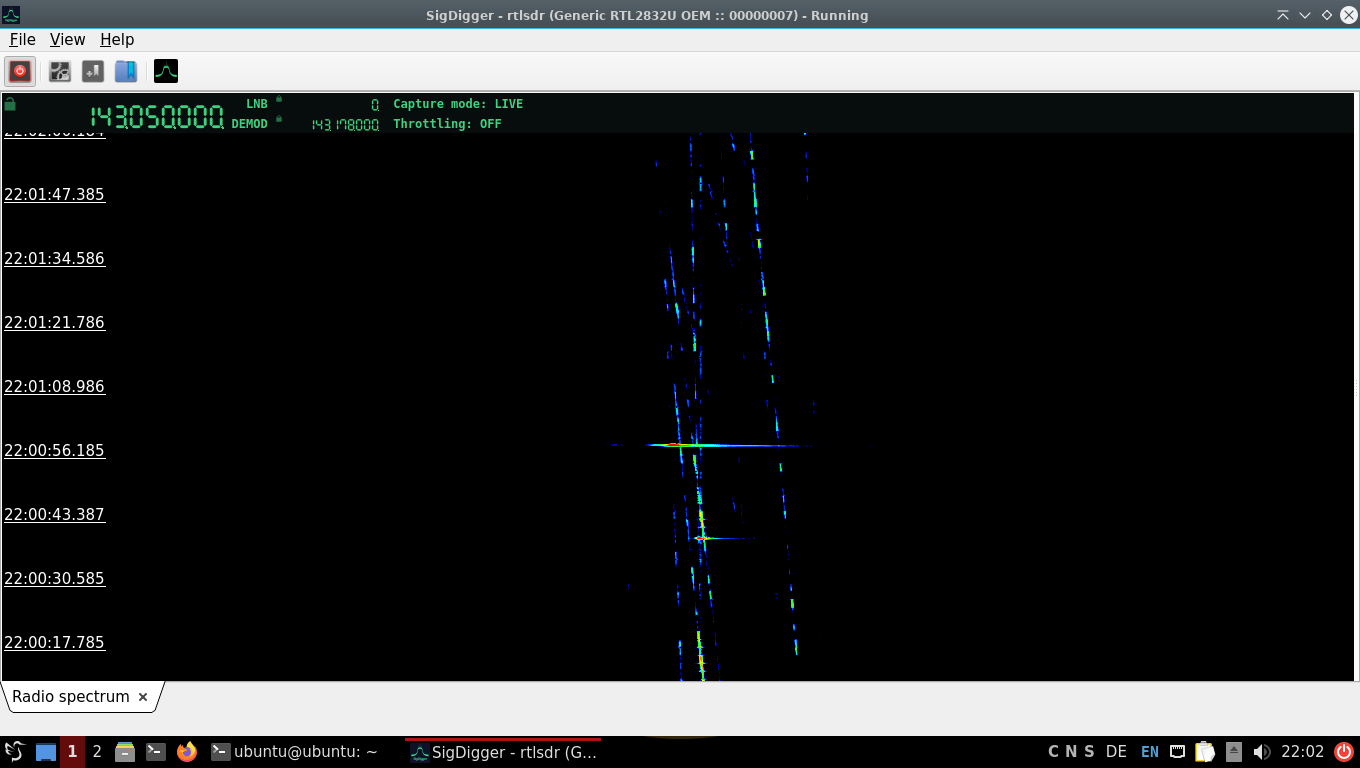
Task: Toggle the DEMOD lock icon
Action: pos(279,119)
